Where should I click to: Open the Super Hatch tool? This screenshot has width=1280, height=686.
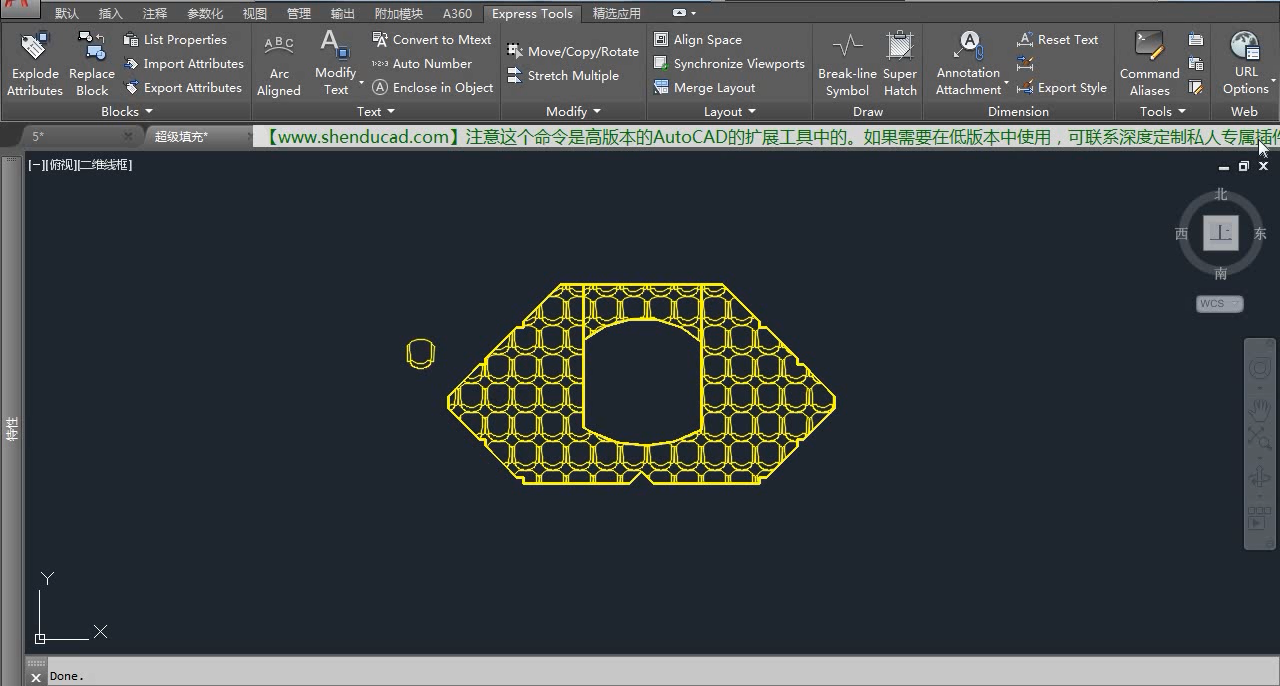point(900,65)
